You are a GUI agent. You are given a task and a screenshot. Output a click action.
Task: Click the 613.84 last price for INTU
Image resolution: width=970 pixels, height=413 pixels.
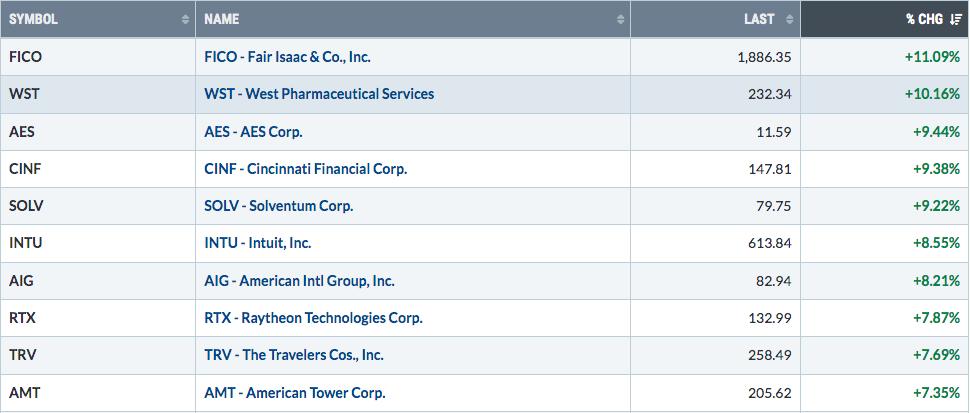(769, 244)
